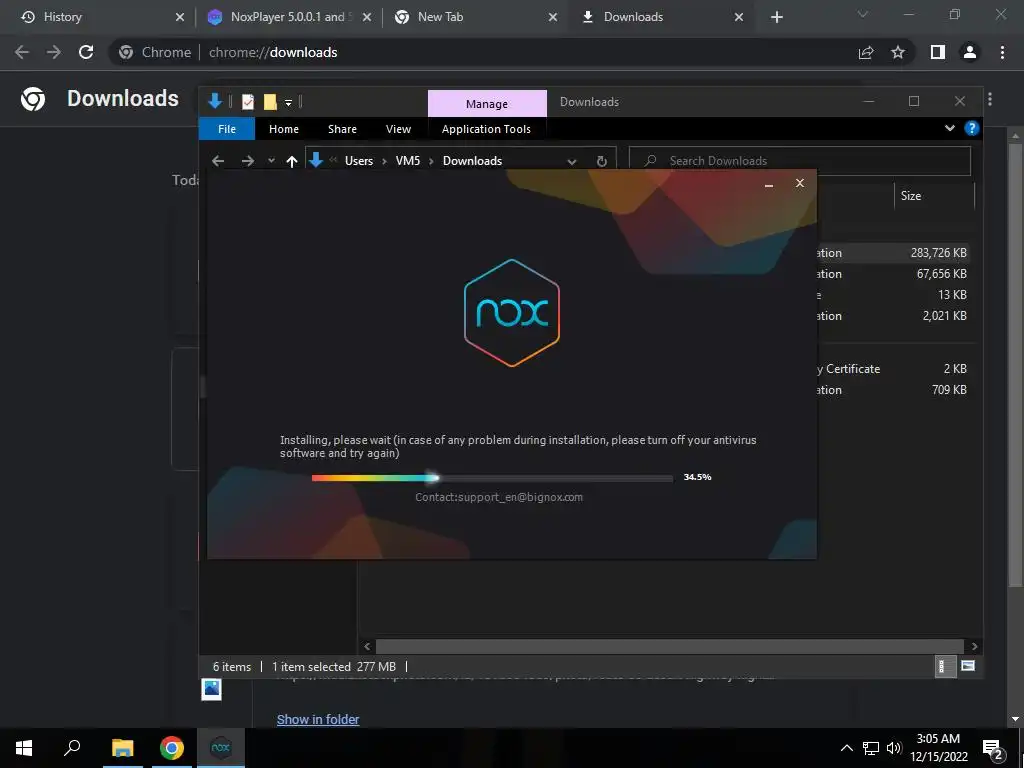This screenshot has height=768, width=1024.
Task: Open Chrome from the taskbar
Action: coord(172,748)
